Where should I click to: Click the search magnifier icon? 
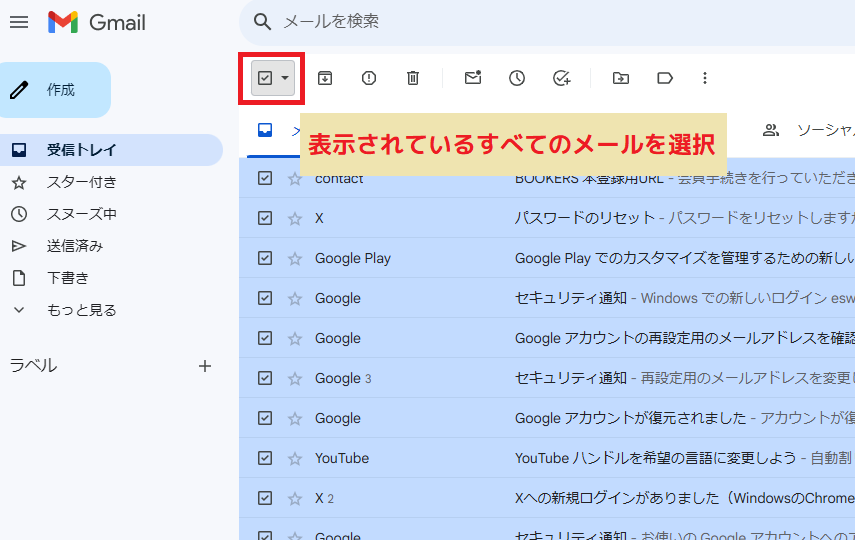[262, 22]
